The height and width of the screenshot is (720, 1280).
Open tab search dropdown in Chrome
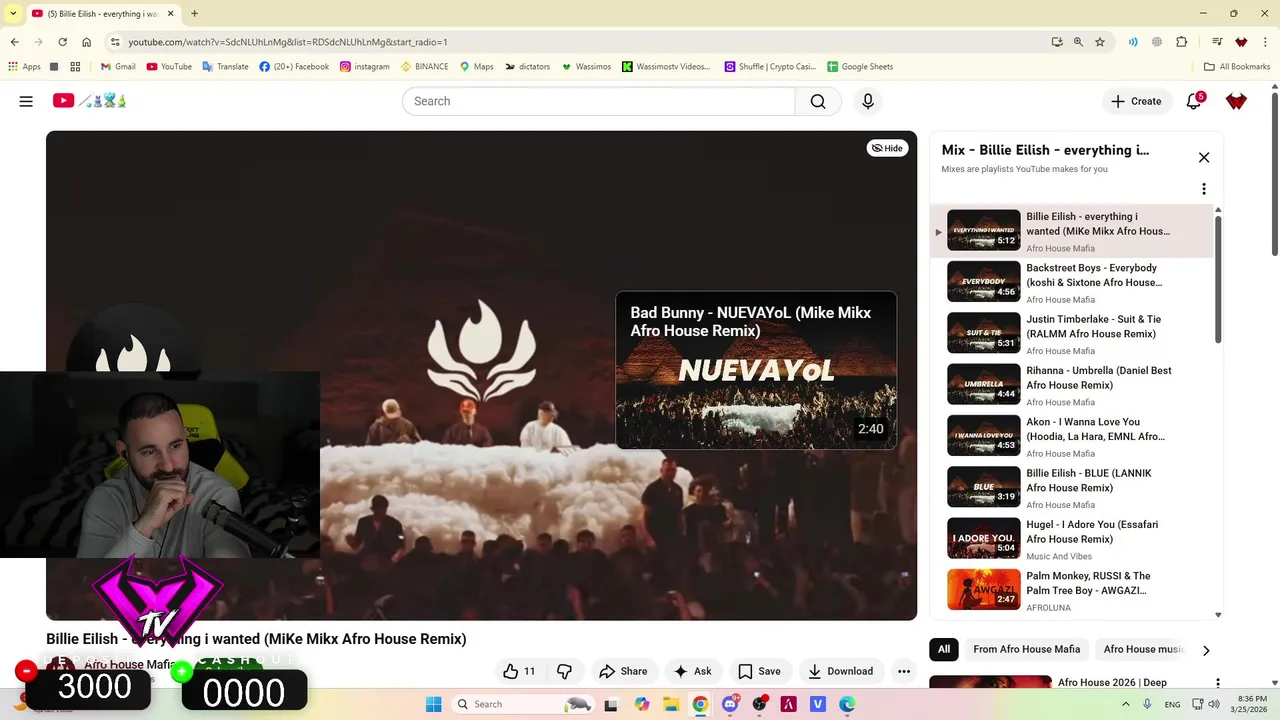(13, 13)
